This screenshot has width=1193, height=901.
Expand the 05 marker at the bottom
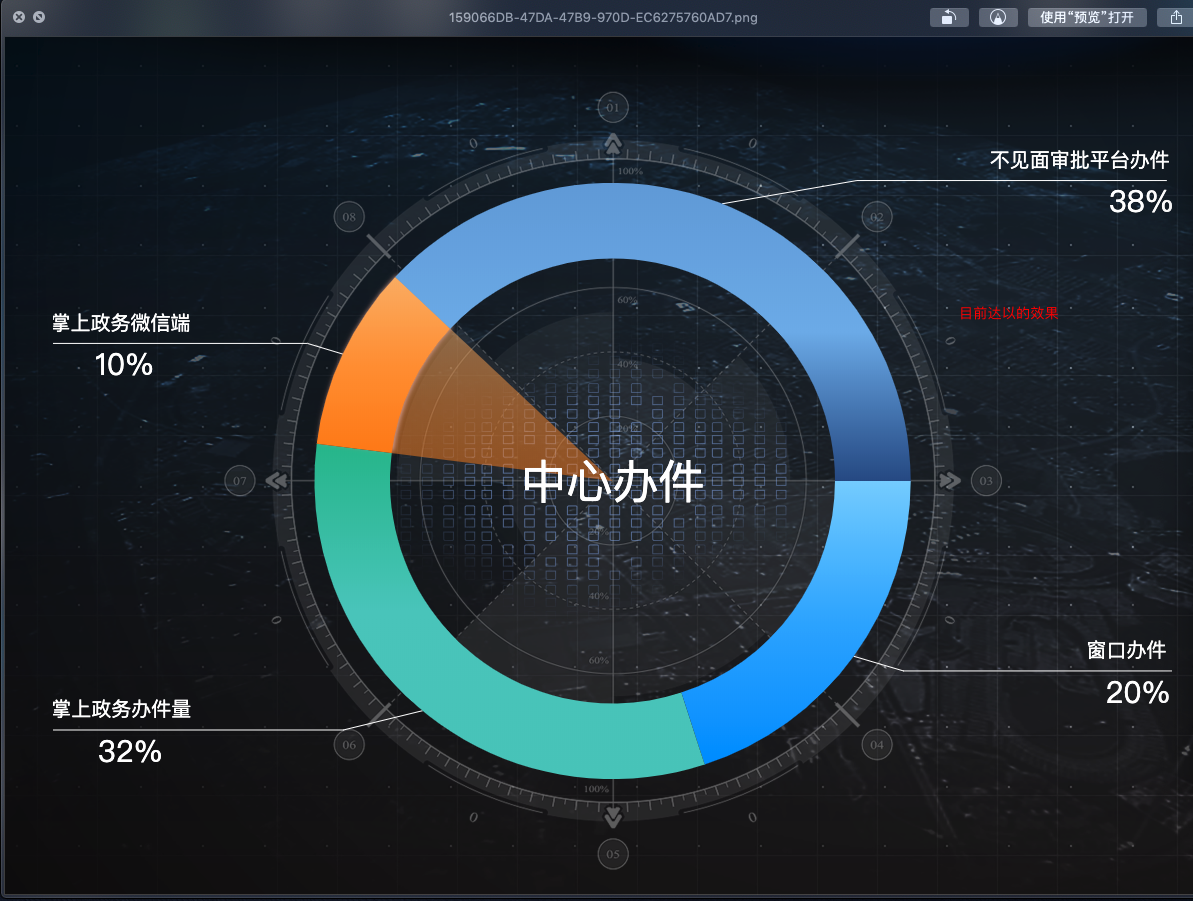(613, 854)
